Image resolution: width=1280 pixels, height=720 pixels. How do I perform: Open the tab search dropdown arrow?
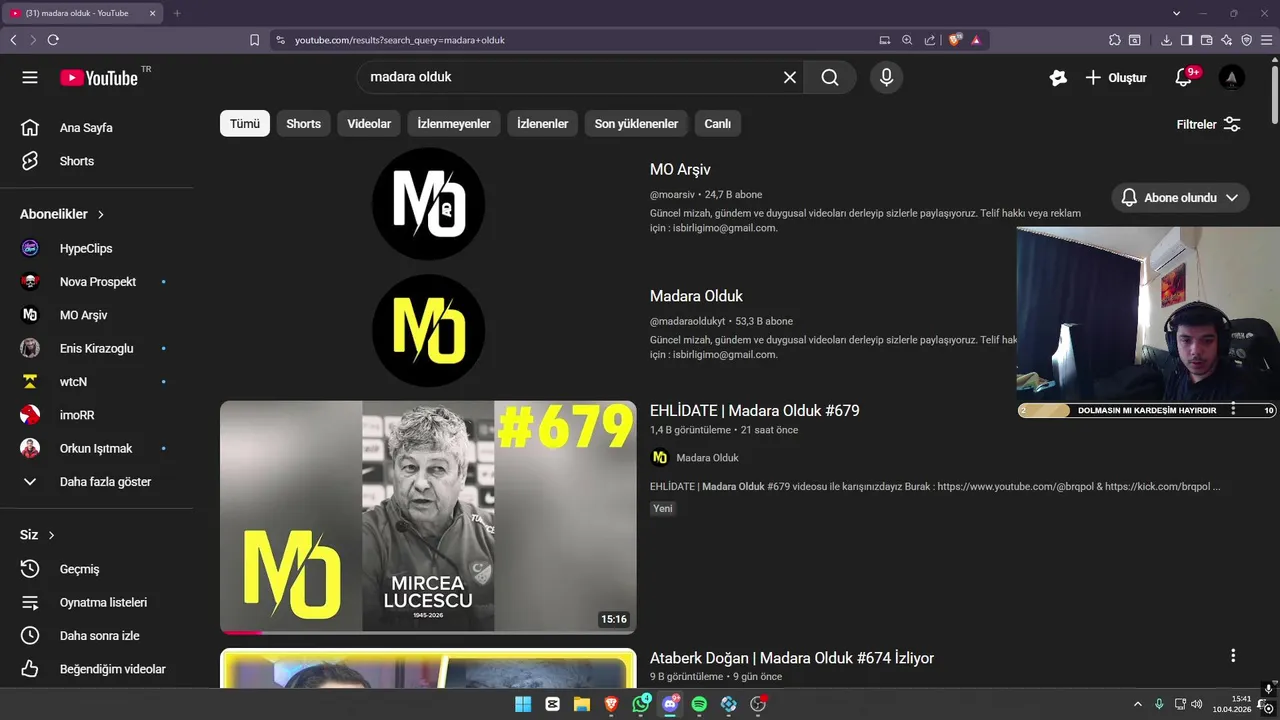click(1176, 13)
